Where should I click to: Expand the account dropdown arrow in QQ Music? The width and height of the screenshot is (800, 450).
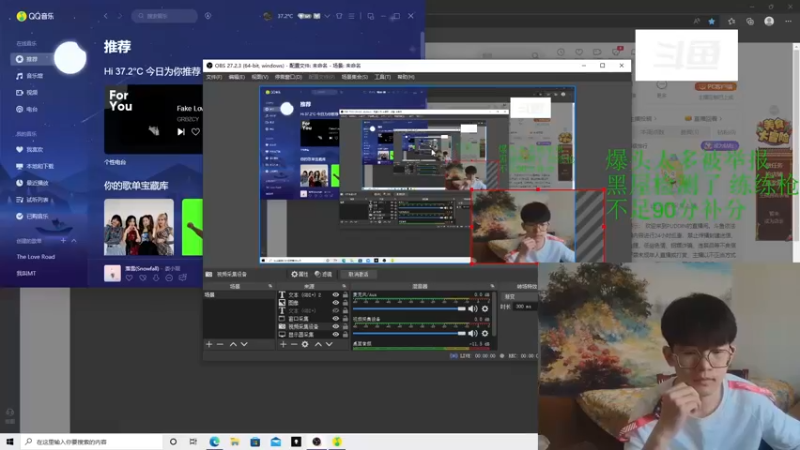pos(327,16)
